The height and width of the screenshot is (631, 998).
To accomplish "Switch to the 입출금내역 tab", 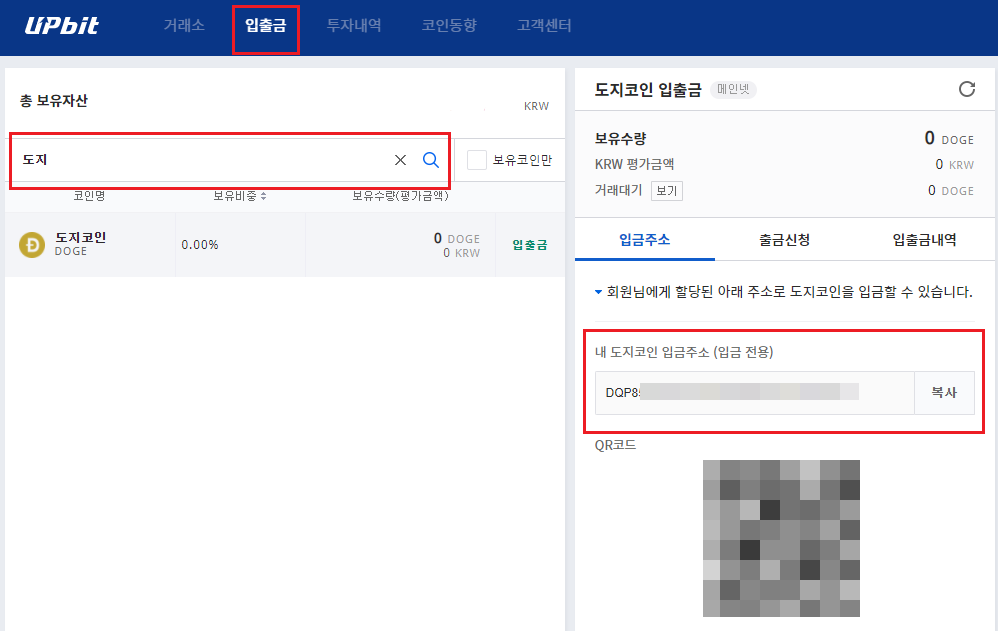I will point(925,240).
